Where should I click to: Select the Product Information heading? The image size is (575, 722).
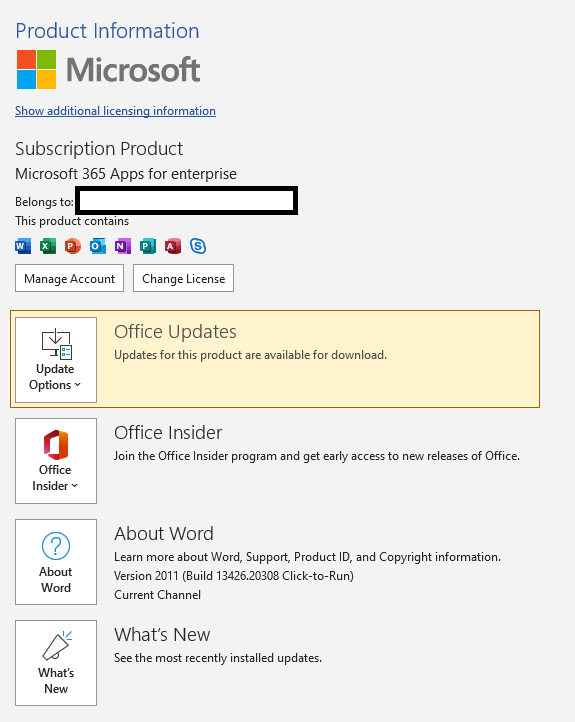coord(107,31)
